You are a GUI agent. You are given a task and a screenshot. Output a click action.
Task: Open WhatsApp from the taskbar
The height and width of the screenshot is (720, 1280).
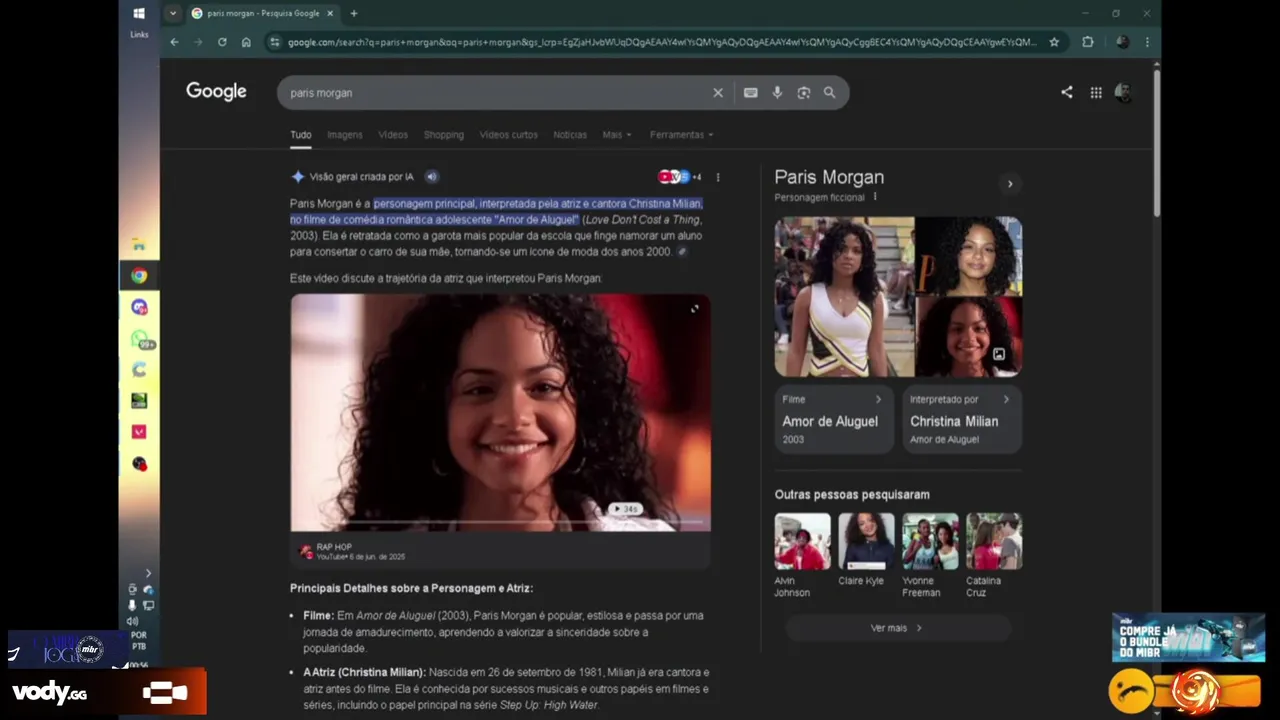(x=139, y=339)
